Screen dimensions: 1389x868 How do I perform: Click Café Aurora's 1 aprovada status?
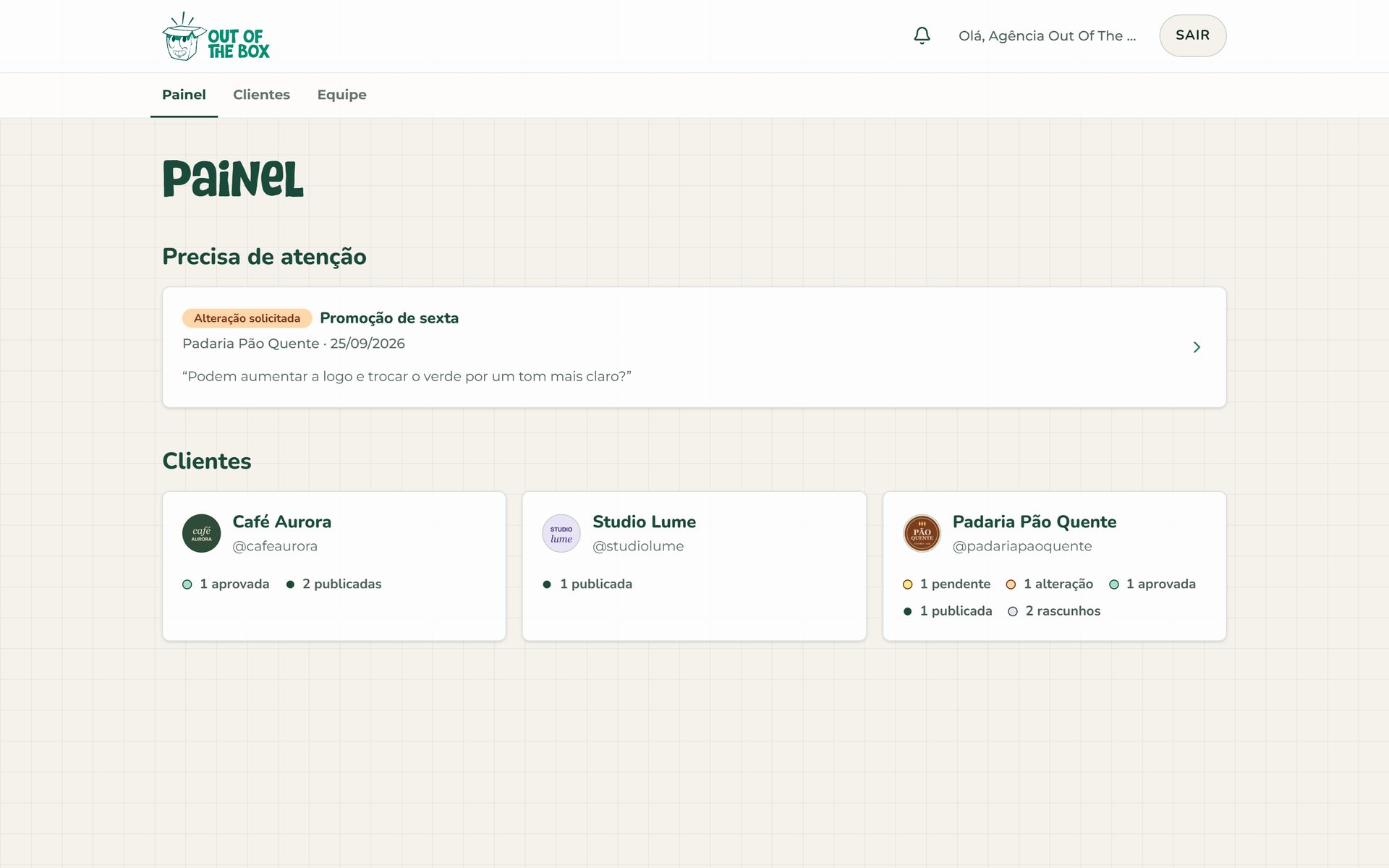[x=226, y=584]
